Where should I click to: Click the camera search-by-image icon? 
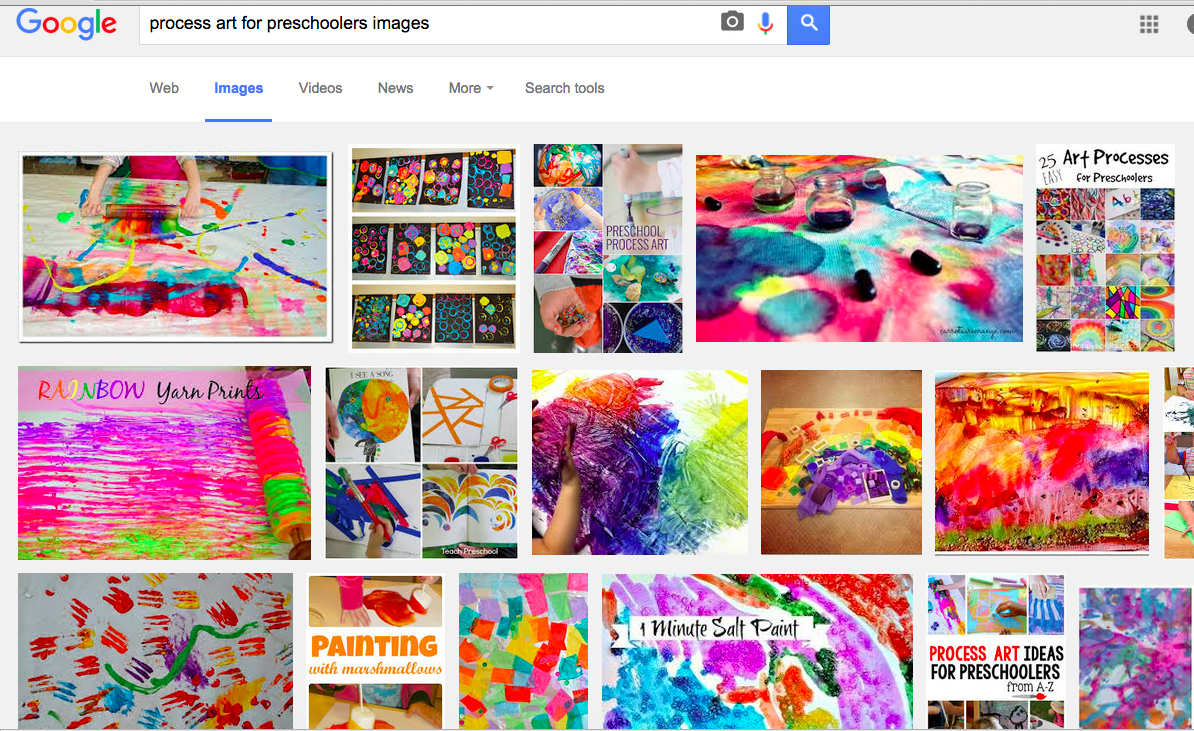click(732, 23)
